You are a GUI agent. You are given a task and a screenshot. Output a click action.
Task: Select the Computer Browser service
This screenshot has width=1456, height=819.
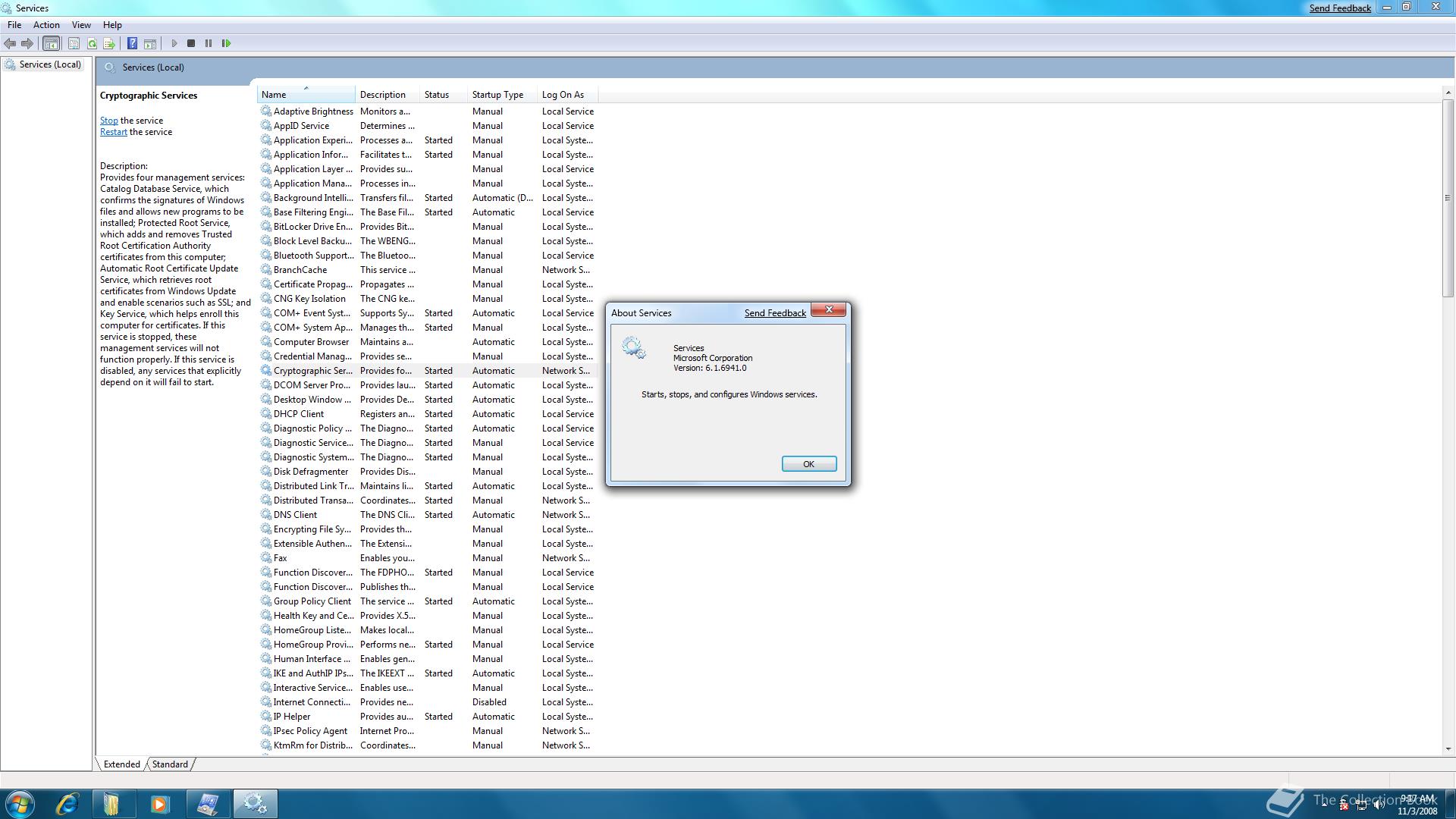click(428, 342)
